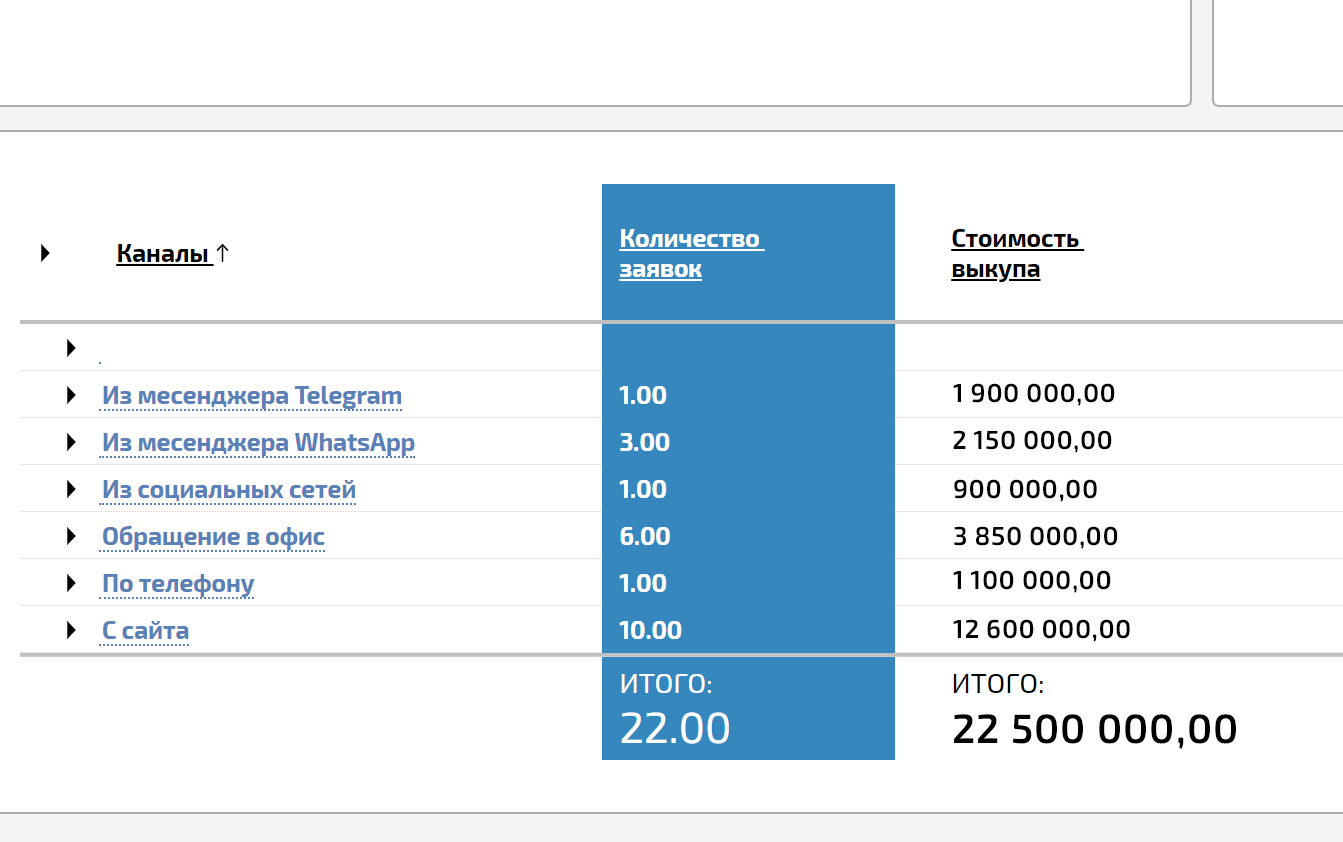Click the value 1 900 000,00
This screenshot has height=842, width=1343.
click(x=1034, y=394)
